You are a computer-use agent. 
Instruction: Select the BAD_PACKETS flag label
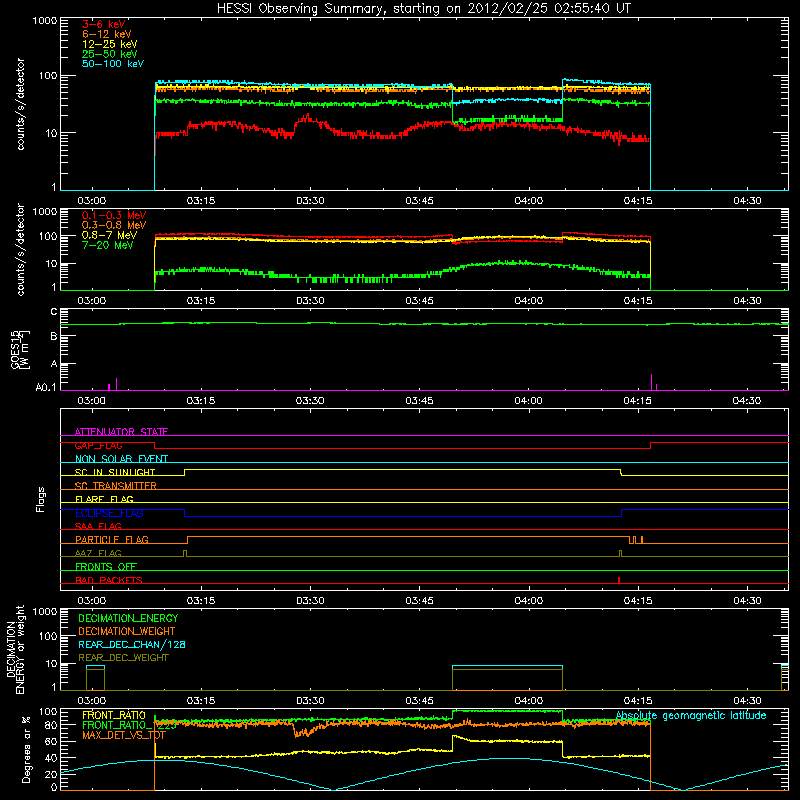[x=109, y=580]
